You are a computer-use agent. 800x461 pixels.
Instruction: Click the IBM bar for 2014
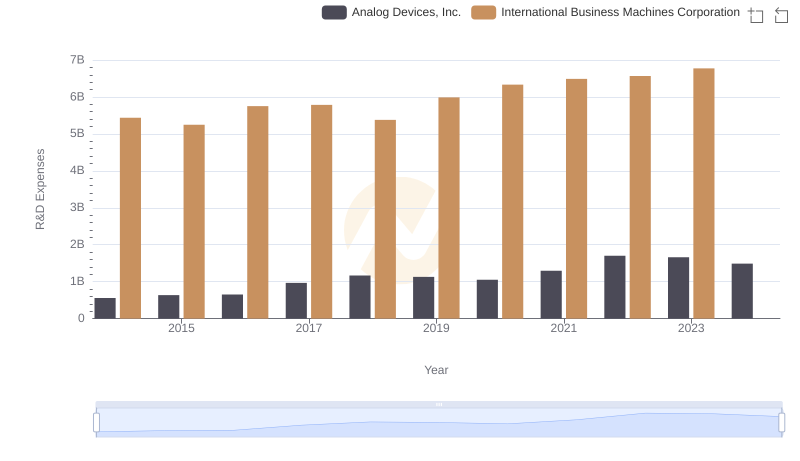131,218
